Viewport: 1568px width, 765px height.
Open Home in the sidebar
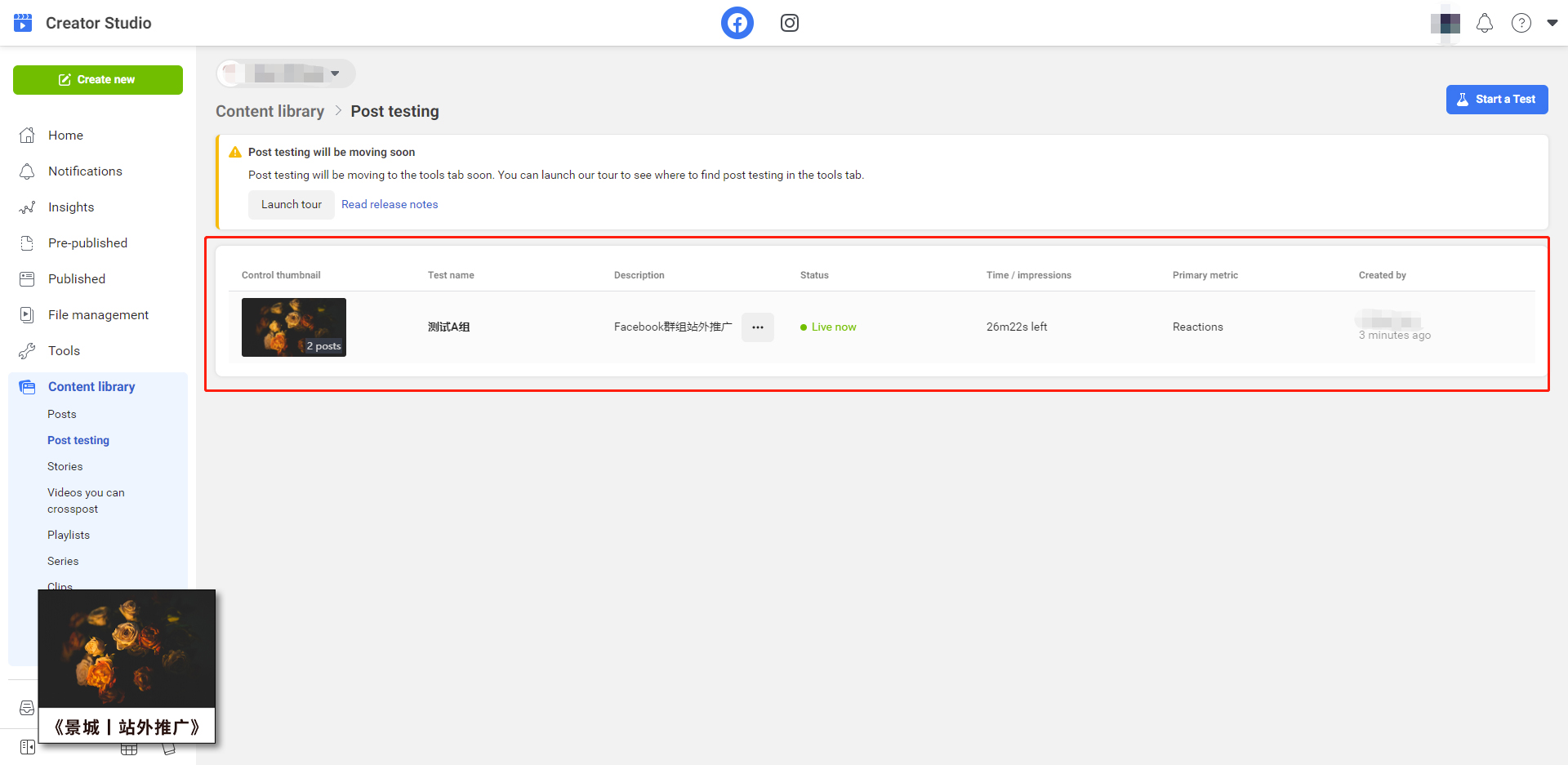tap(65, 136)
